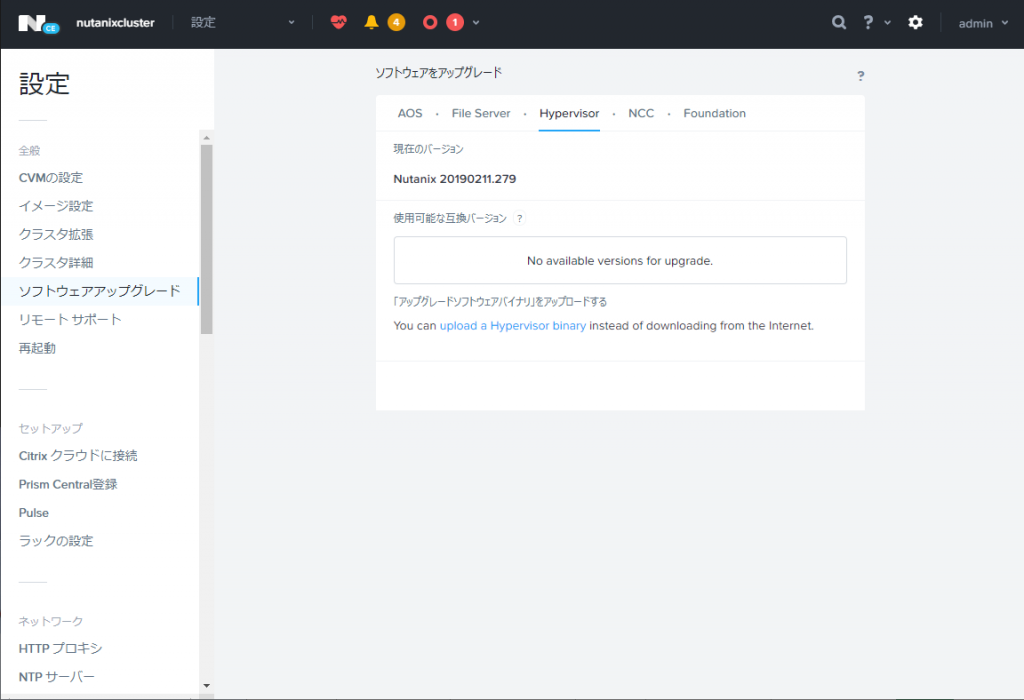Open the tasks circle icon
The height and width of the screenshot is (700, 1024).
point(430,22)
